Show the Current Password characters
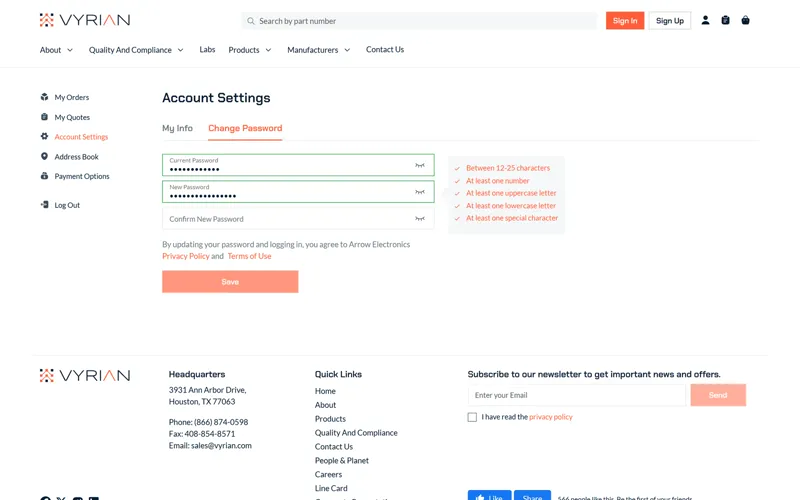The height and width of the screenshot is (500, 800). [x=419, y=165]
